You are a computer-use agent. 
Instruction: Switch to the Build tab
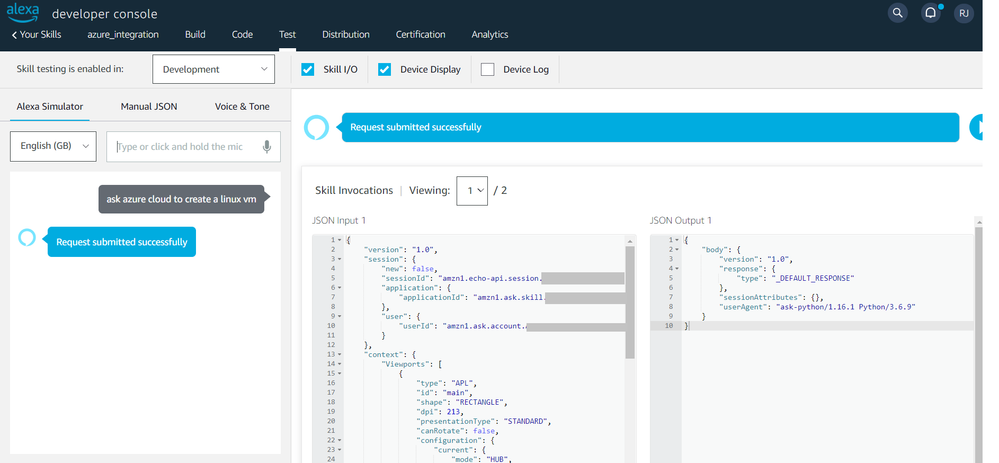click(195, 34)
